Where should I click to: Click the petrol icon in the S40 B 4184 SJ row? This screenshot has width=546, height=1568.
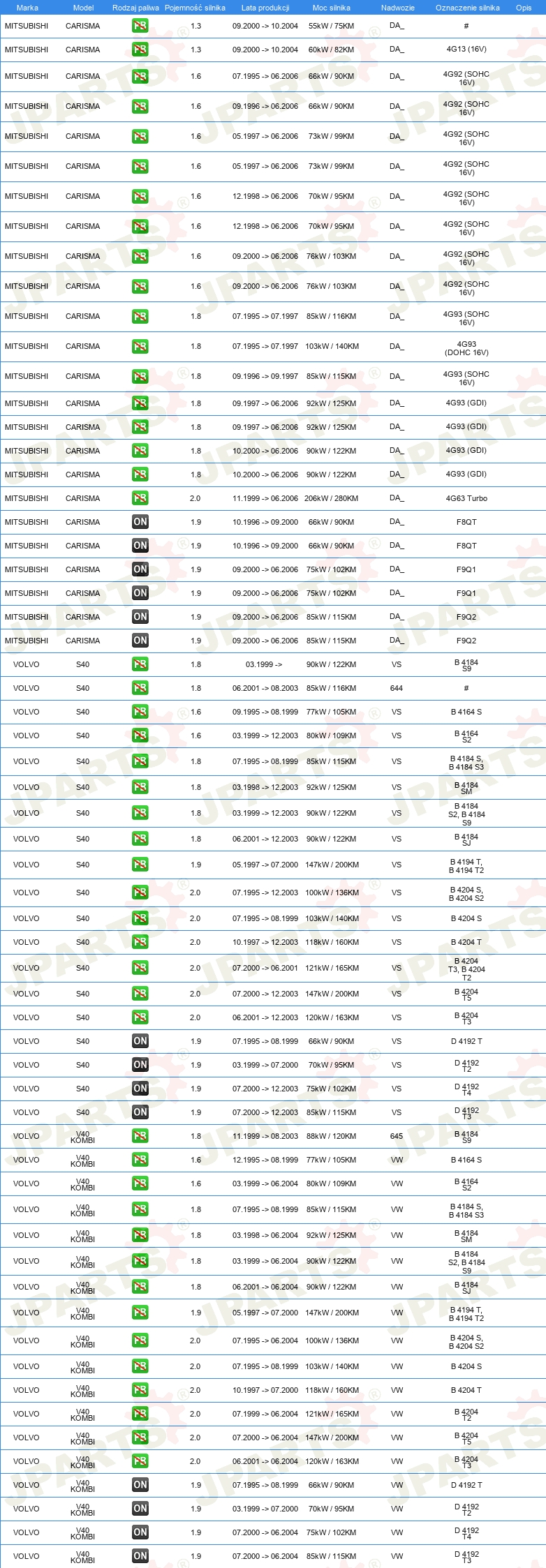point(140,839)
